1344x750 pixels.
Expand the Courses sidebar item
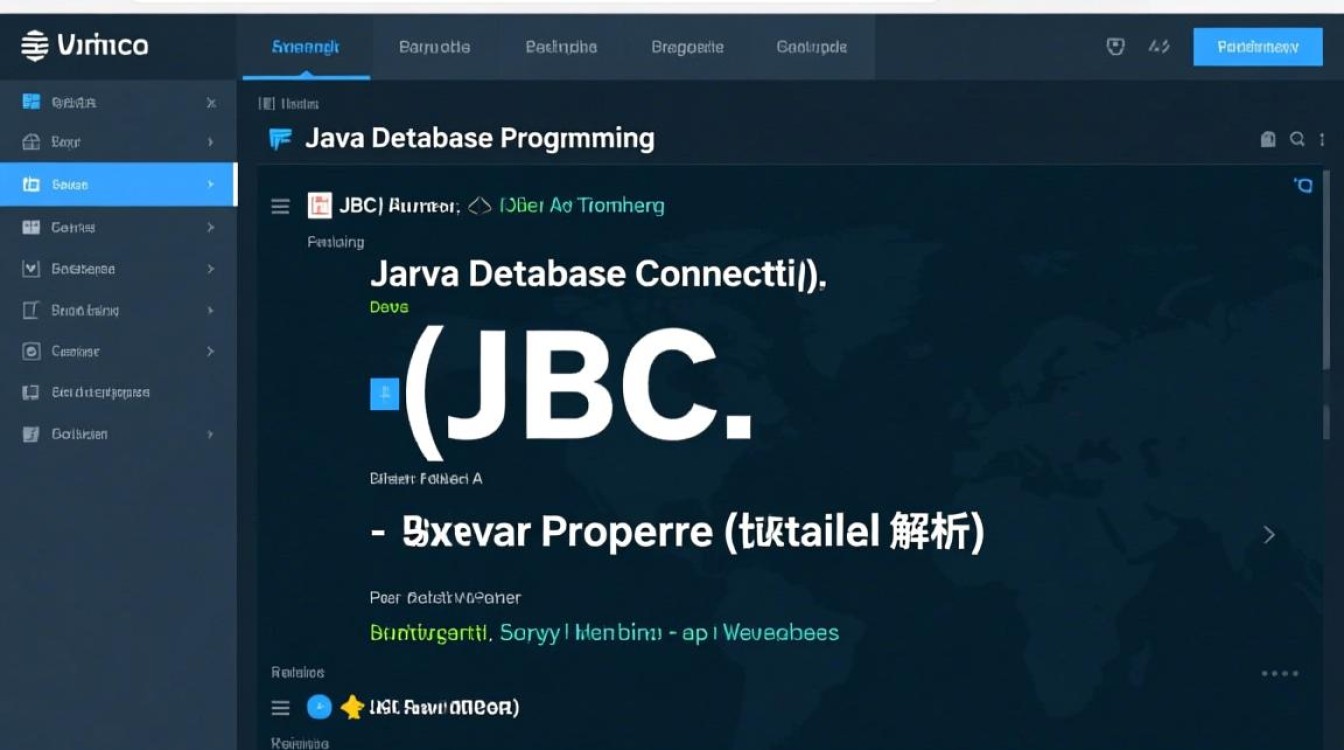pyautogui.click(x=210, y=227)
